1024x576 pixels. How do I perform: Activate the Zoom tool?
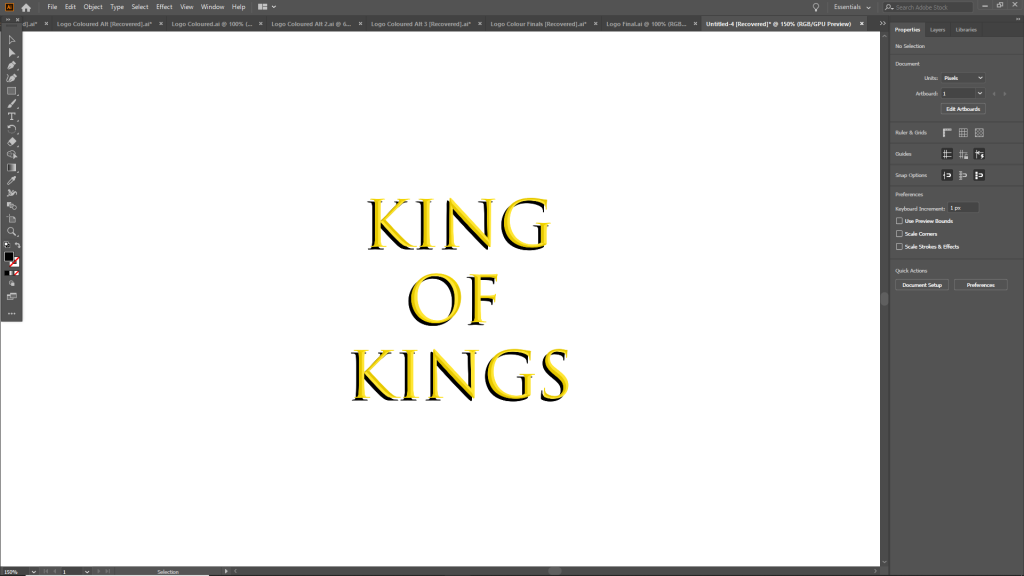point(12,231)
